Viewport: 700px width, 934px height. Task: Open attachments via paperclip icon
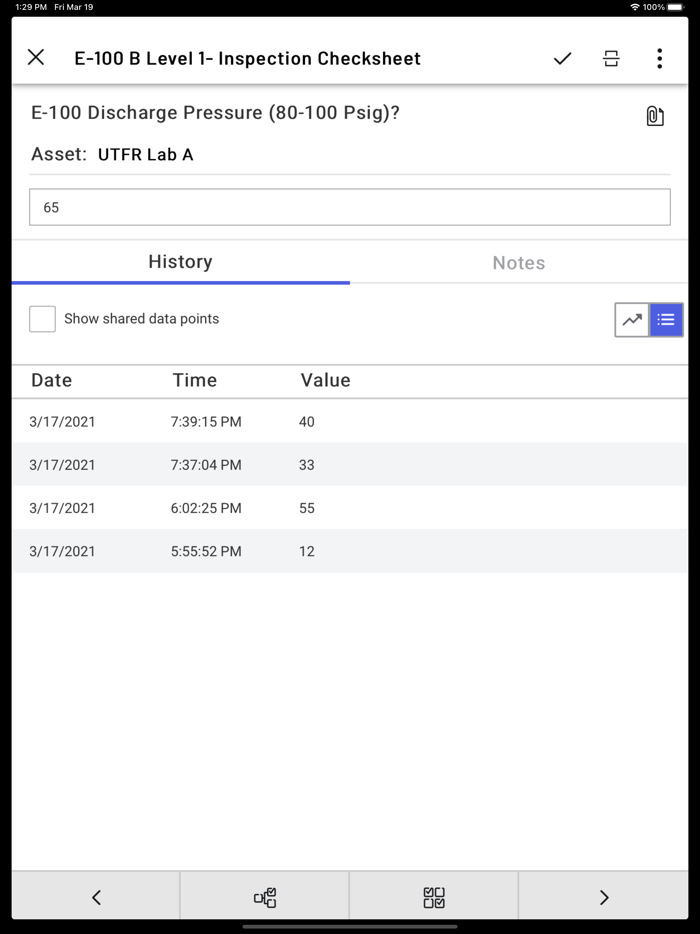[x=655, y=116]
